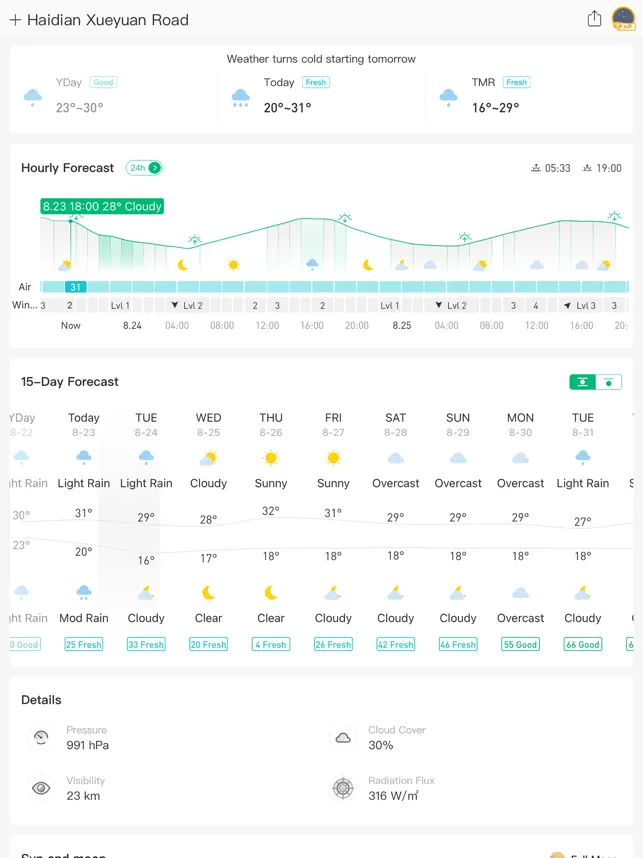Click the 8.24 date on hourly axis
This screenshot has width=643, height=858.
(132, 326)
